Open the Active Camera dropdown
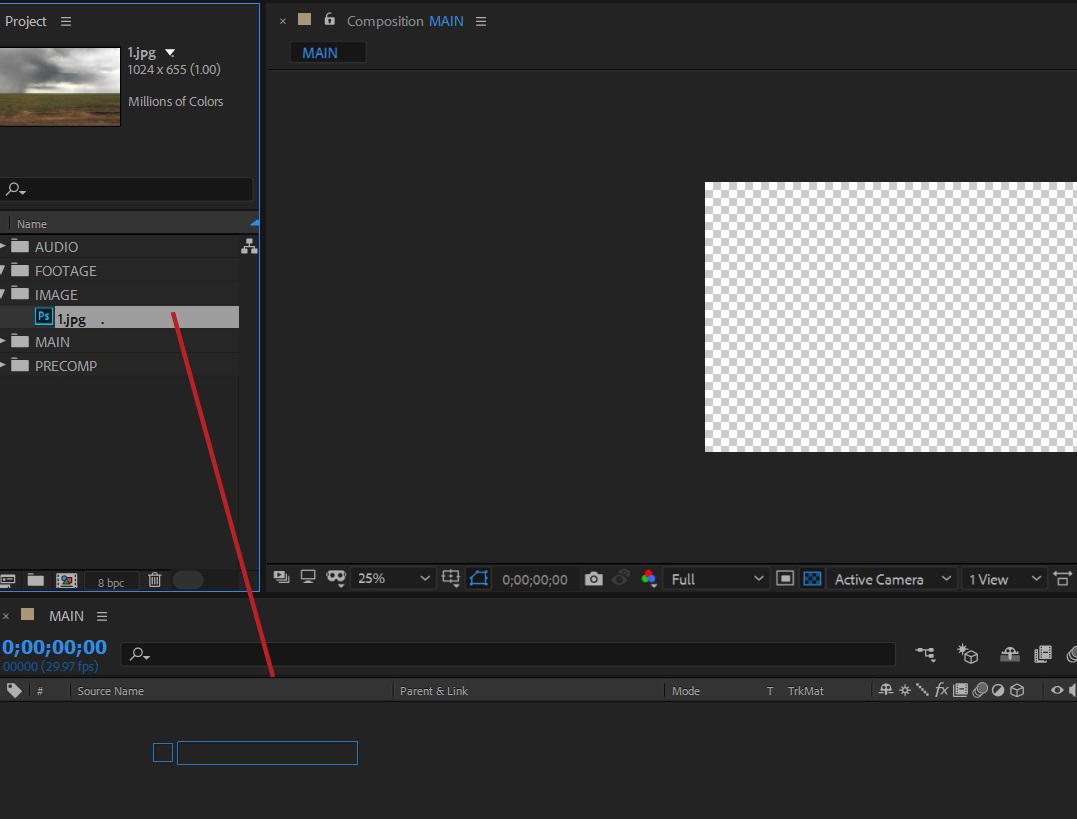The image size is (1077, 819). coord(892,579)
